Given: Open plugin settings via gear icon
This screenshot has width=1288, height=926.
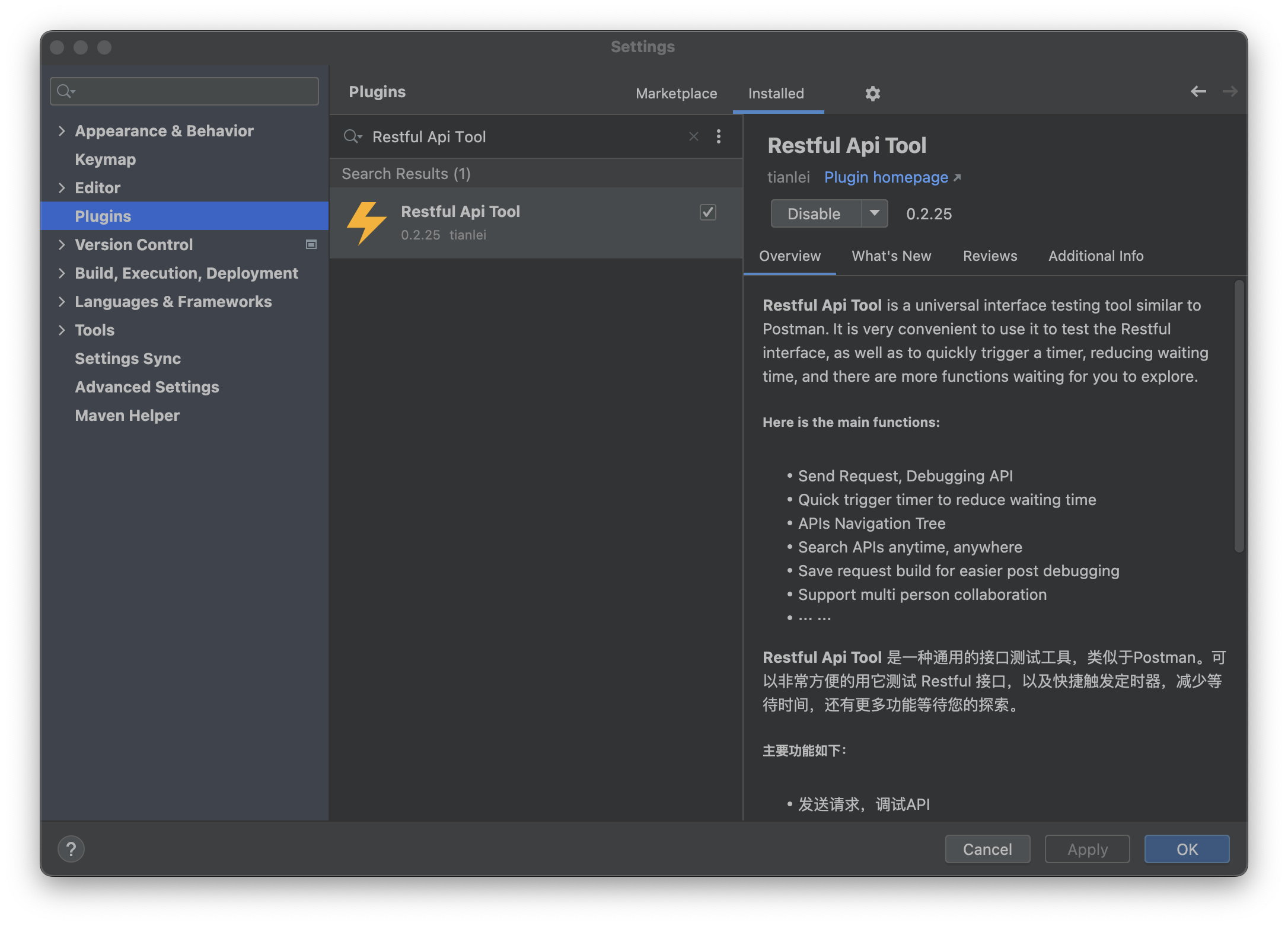Looking at the screenshot, I should [x=872, y=94].
